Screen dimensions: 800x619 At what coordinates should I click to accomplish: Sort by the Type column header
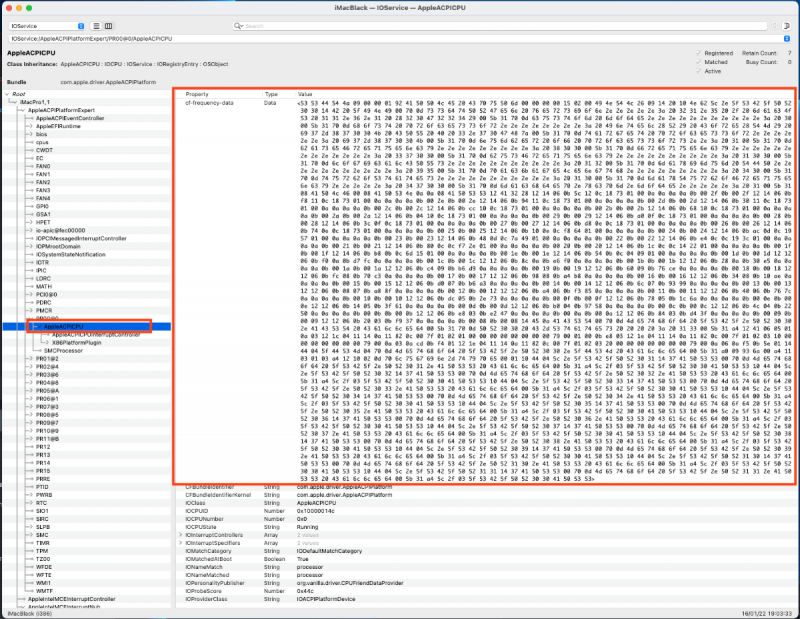[271, 94]
